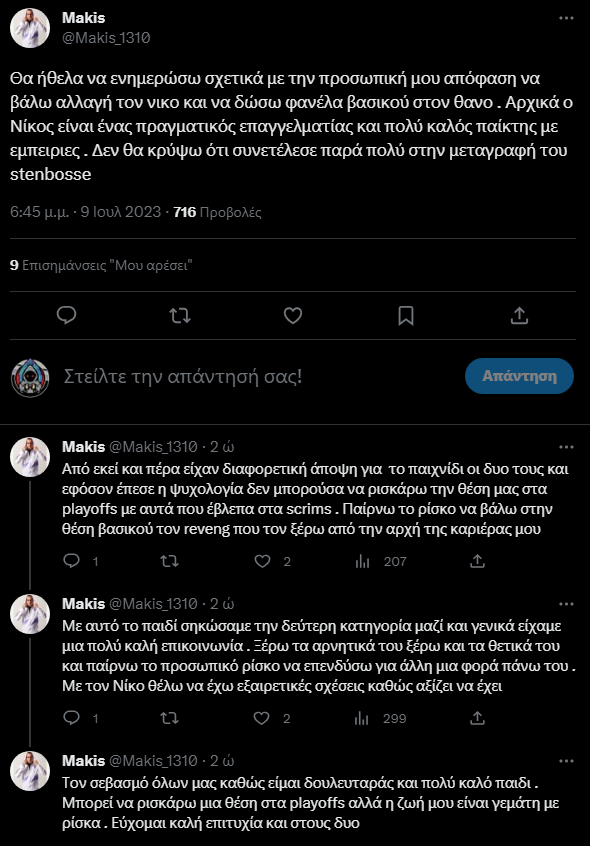Viewport: 590px width, 846px height.
Task: Like the tweet with 207 views
Action: click(262, 561)
